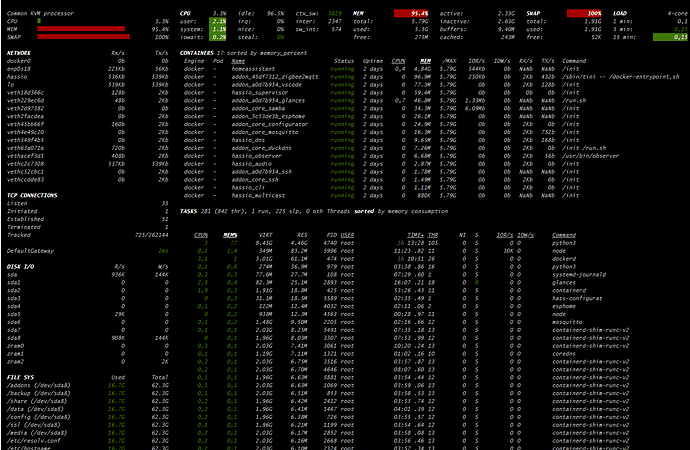Viewport: 690px width, 450px height.
Task: Click the MEM% column header in tasks
Action: (230, 235)
